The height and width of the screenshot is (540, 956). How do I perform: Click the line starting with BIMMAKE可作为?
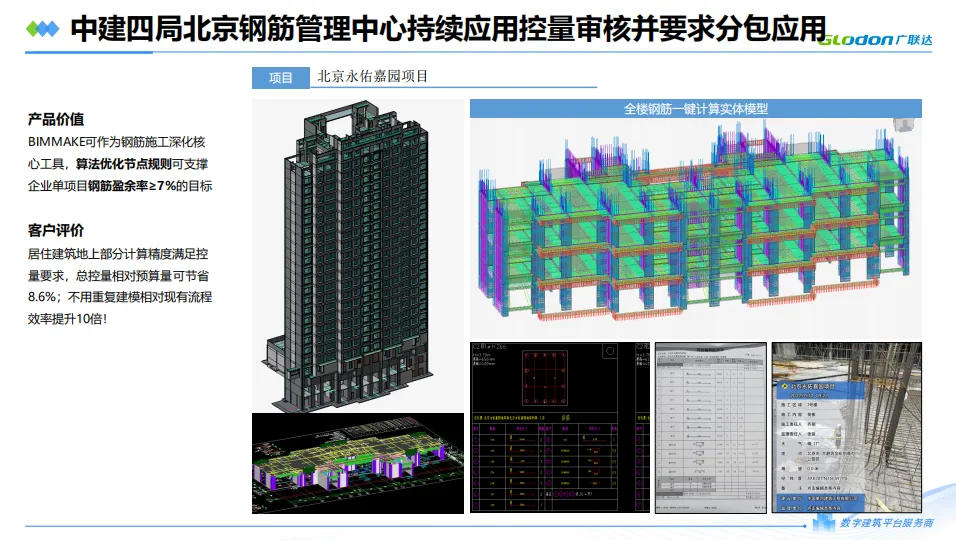tap(116, 142)
